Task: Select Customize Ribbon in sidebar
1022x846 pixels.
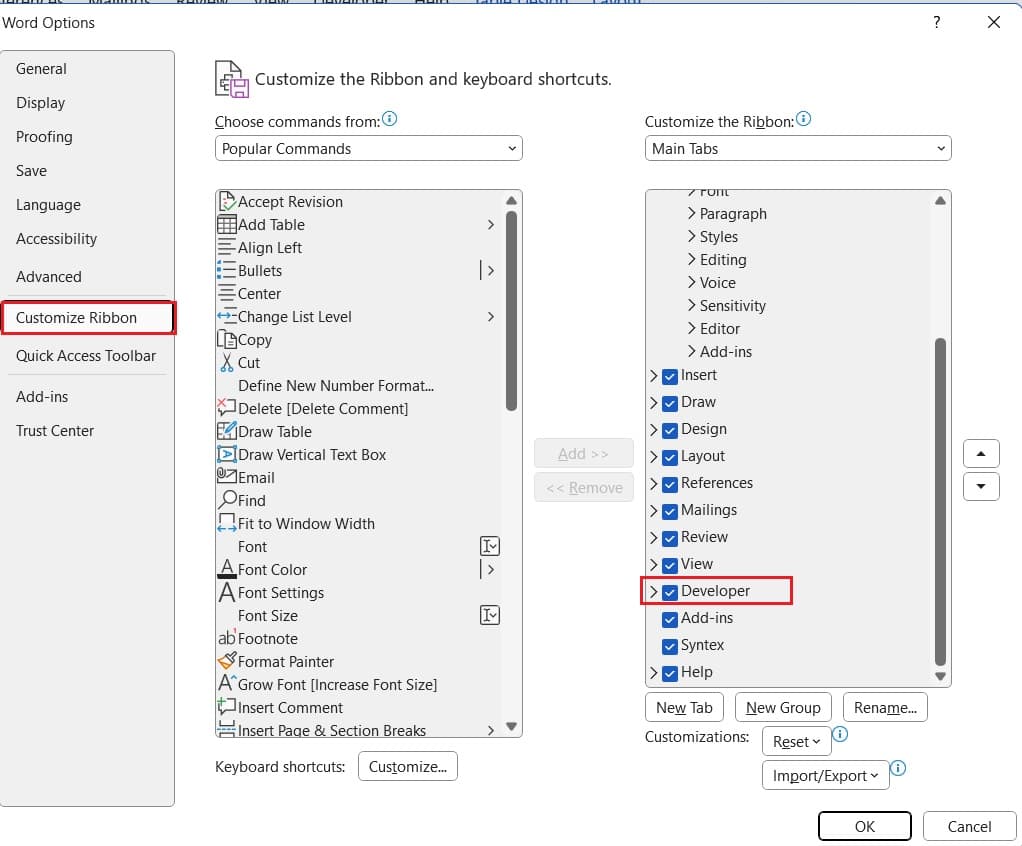Action: click(x=88, y=317)
